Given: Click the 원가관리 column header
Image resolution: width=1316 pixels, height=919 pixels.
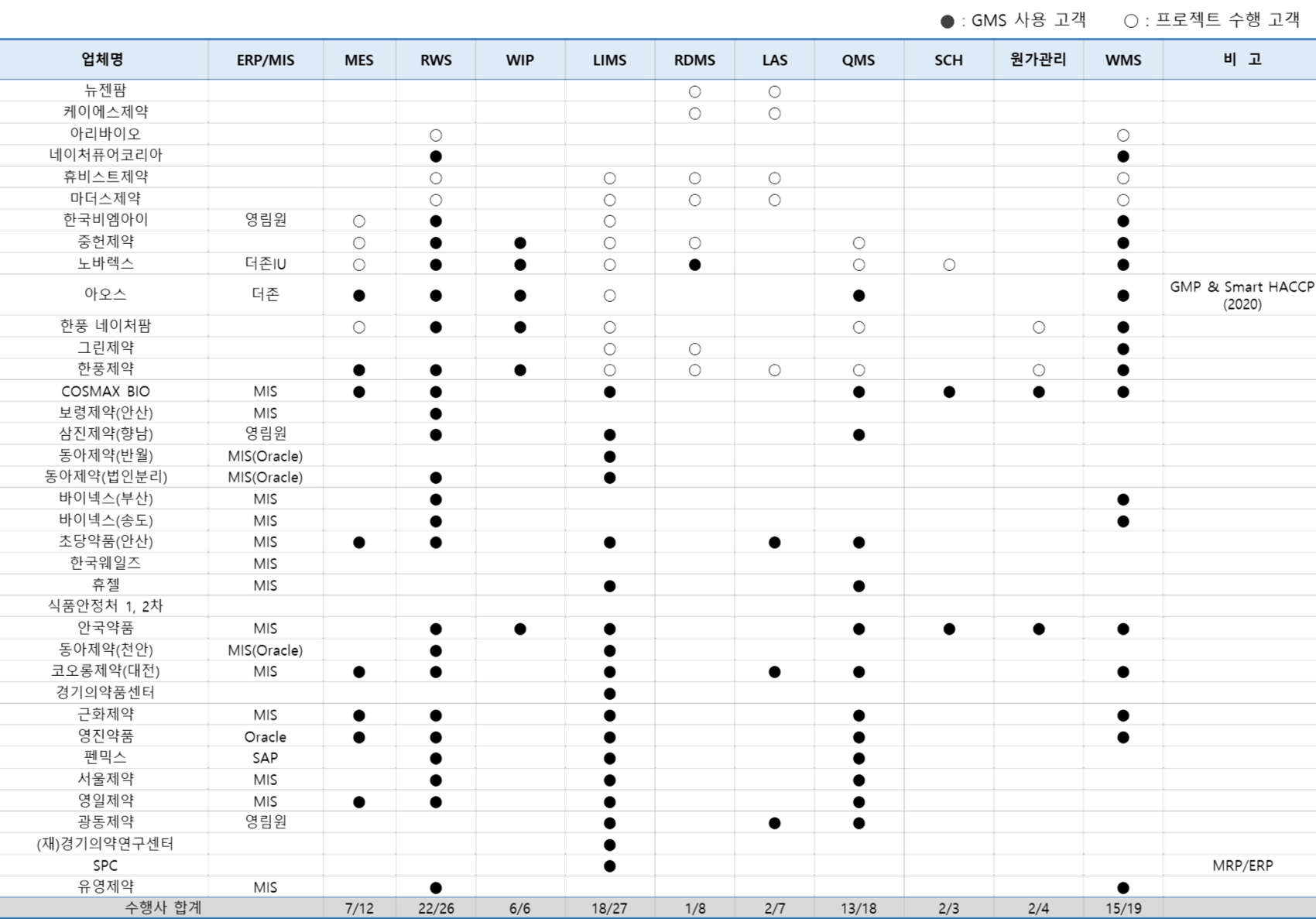Looking at the screenshot, I should tap(1038, 60).
